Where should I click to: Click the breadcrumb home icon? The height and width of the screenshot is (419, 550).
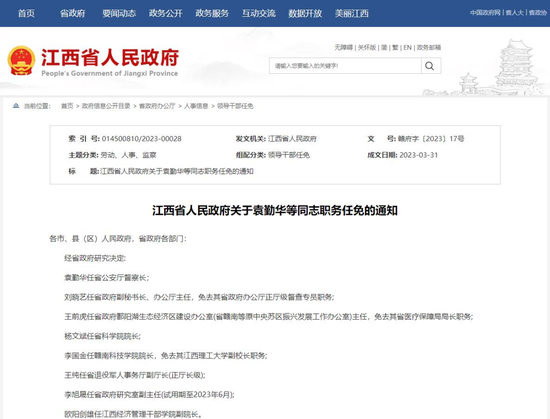coord(16,106)
